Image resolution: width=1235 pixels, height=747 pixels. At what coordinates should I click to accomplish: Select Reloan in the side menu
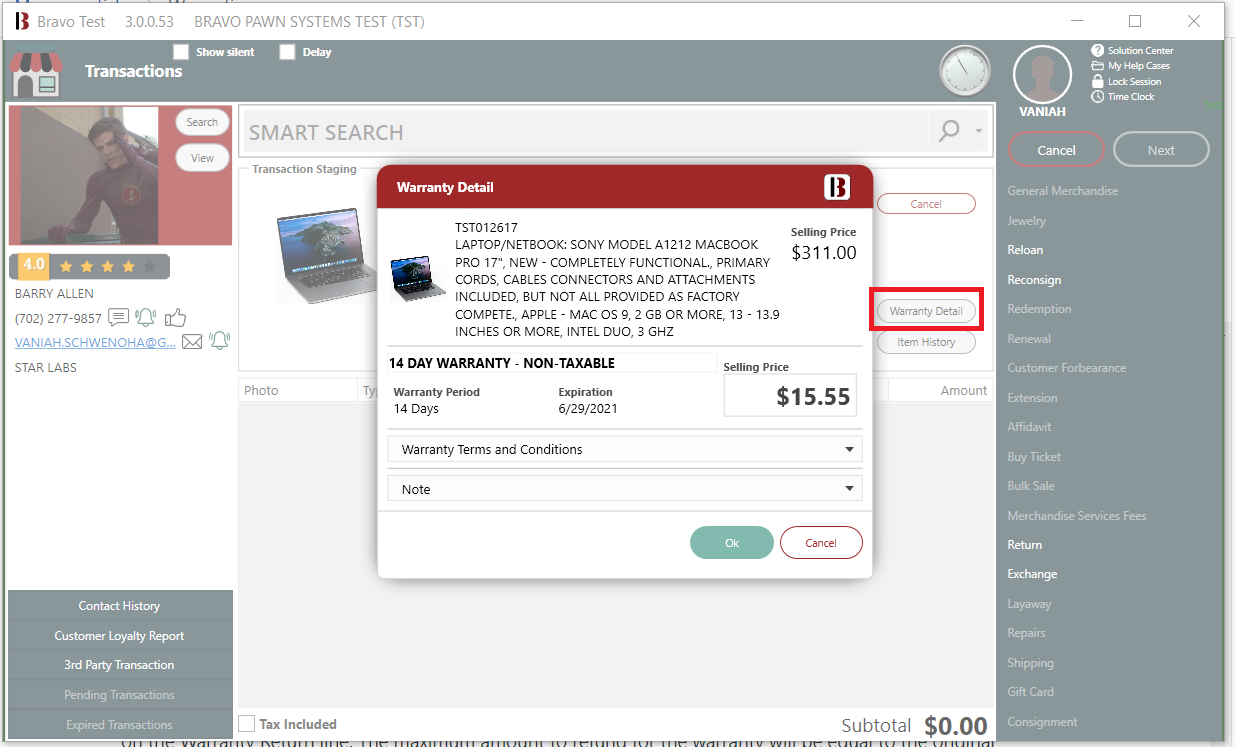point(1025,250)
